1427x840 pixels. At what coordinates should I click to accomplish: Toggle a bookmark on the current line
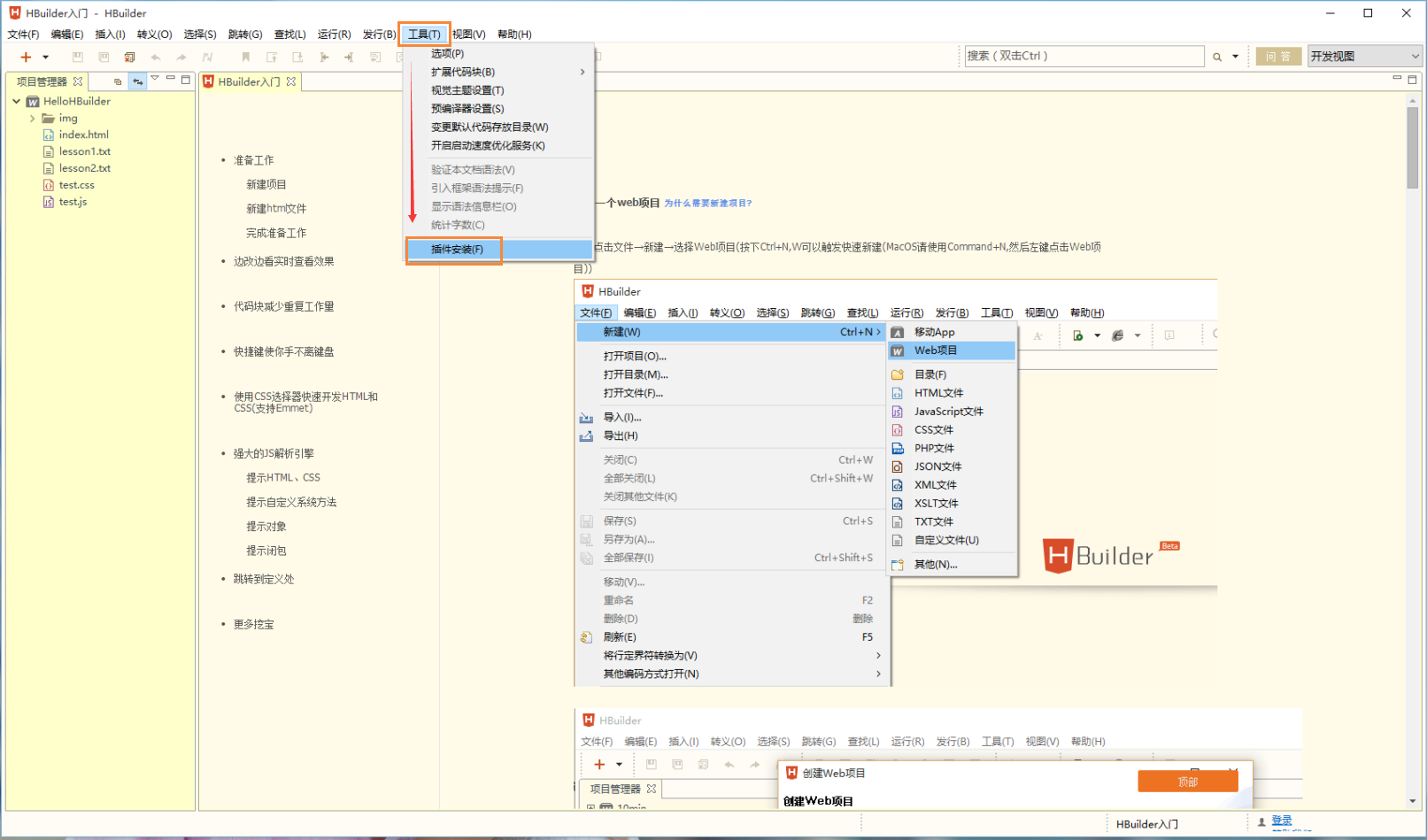coord(246,56)
